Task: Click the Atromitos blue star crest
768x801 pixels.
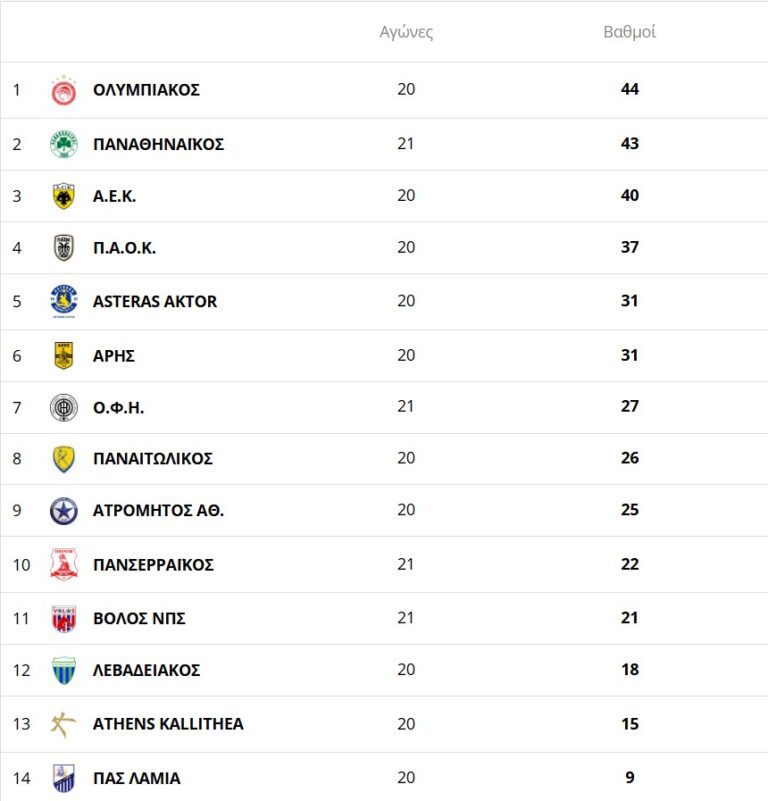Action: (x=64, y=511)
